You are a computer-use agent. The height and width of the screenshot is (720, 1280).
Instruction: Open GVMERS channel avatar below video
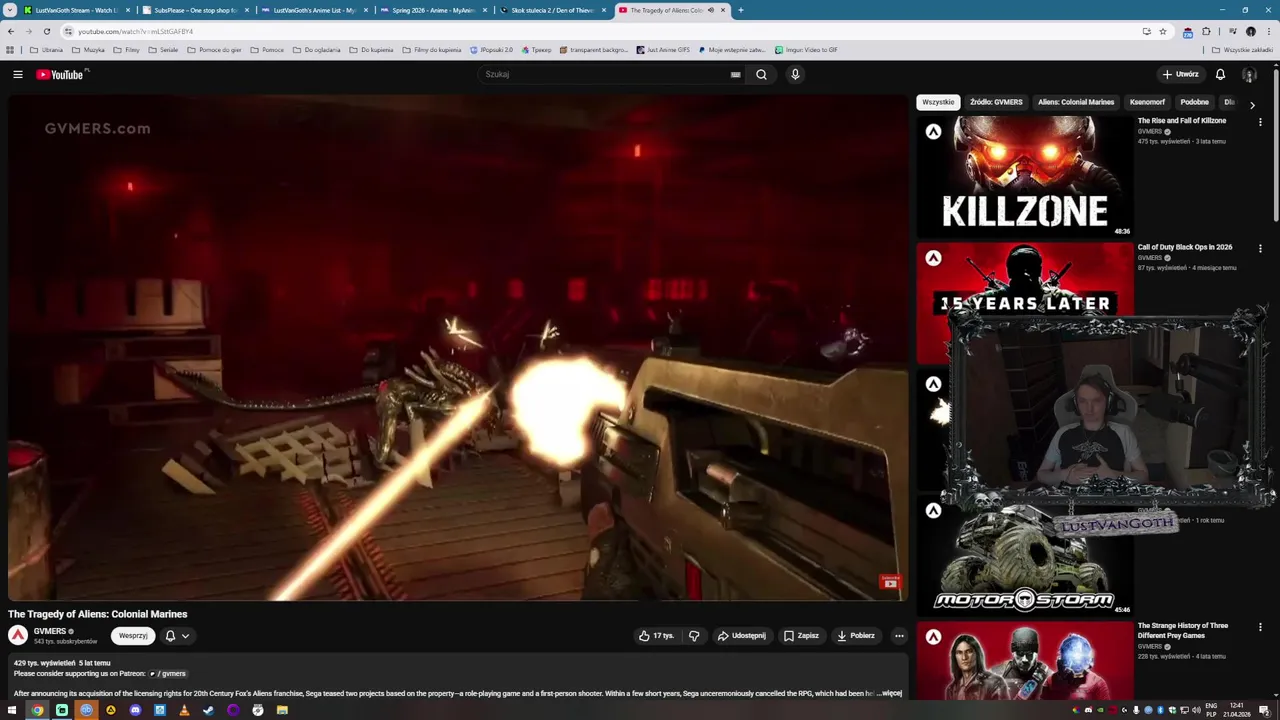tap(18, 635)
